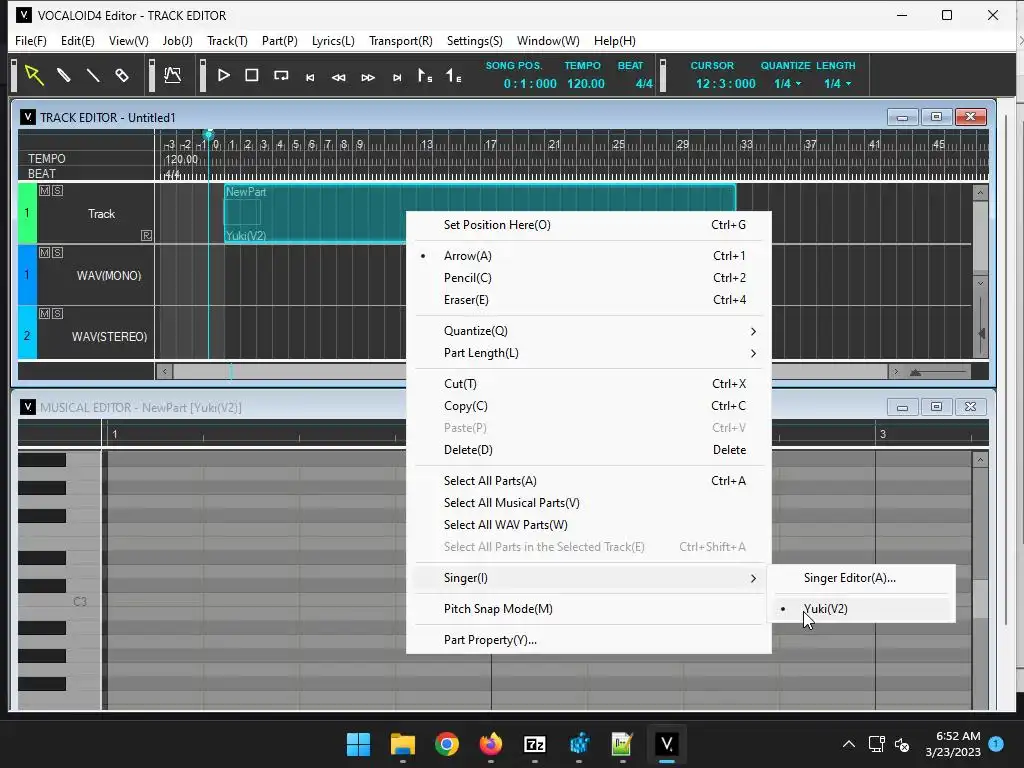Open Windows Start menu
Viewport: 1024px width, 768px height.
pyautogui.click(x=358, y=744)
